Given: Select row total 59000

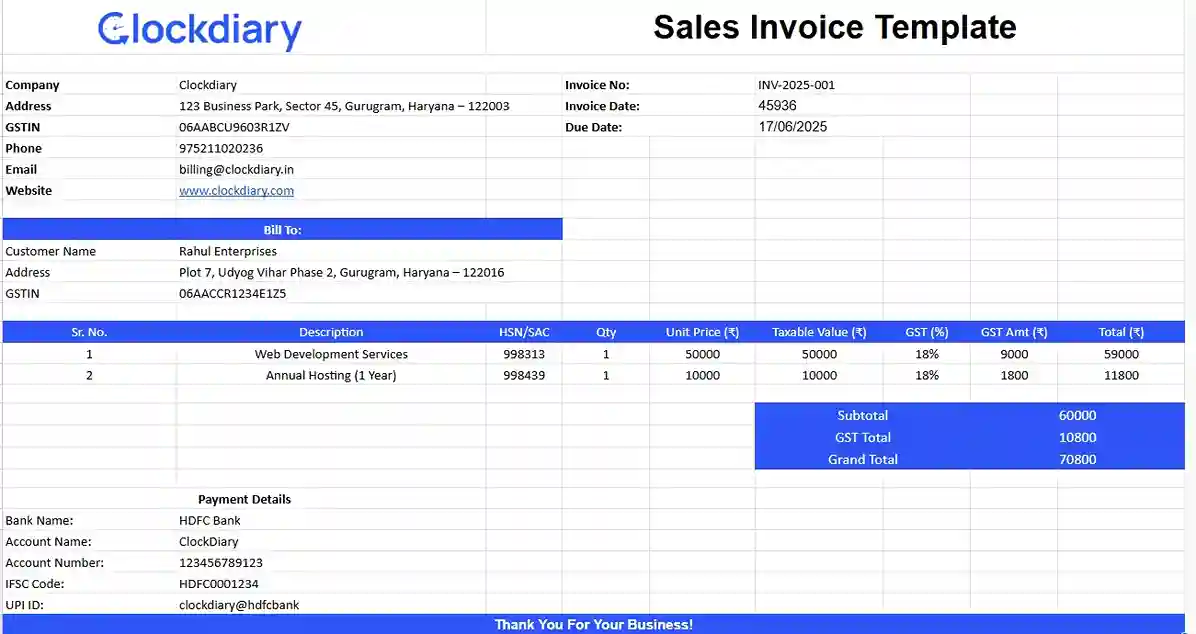Looking at the screenshot, I should [1121, 354].
